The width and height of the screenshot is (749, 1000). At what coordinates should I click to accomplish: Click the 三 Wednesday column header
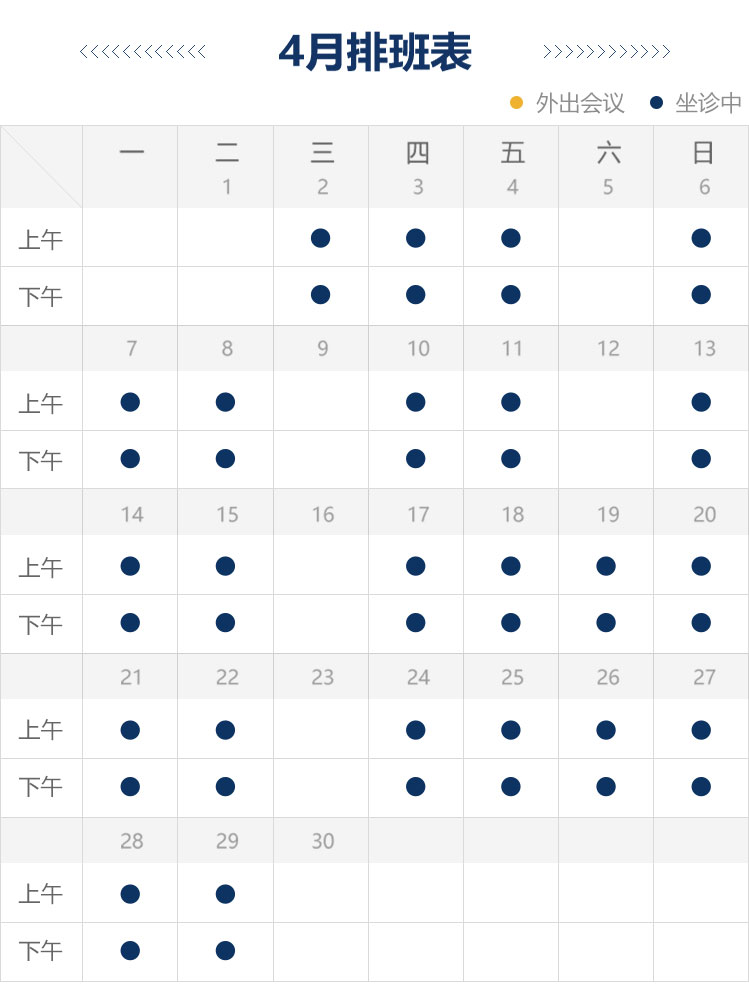pyautogui.click(x=322, y=153)
